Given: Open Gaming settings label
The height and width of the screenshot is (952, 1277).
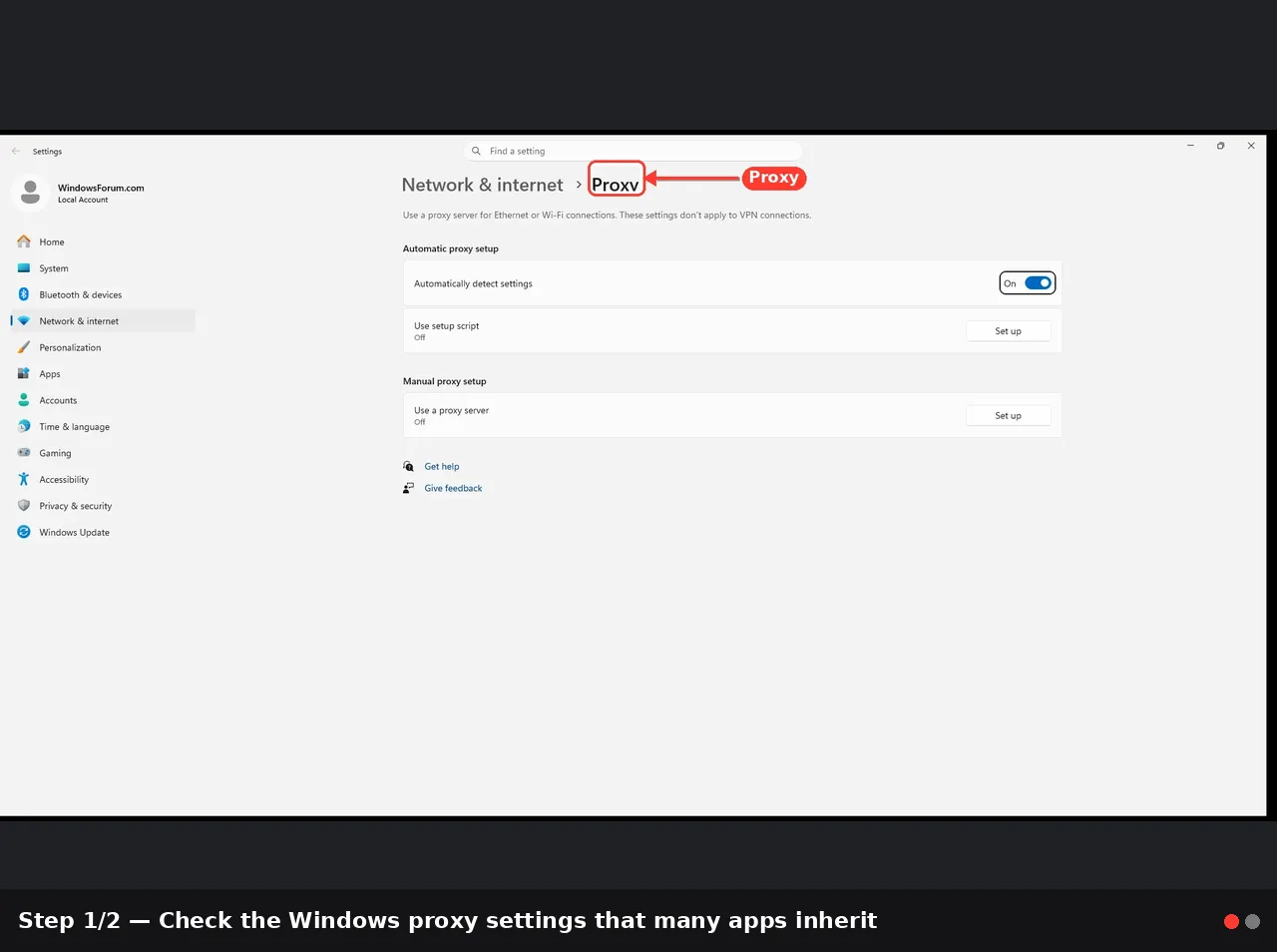Looking at the screenshot, I should 55,453.
